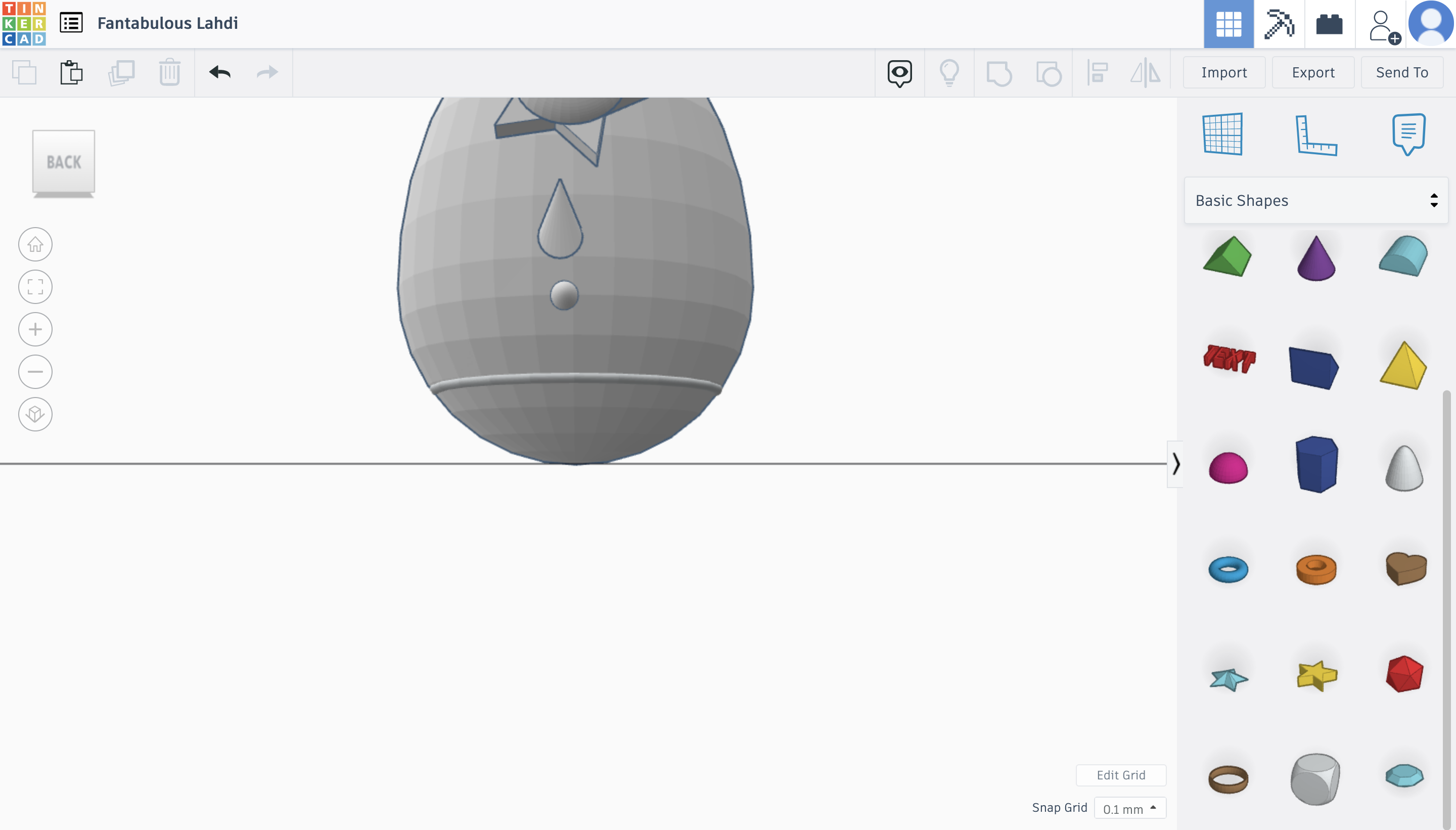This screenshot has height=830, width=1456.
Task: Click the Edit Grid button
Action: click(1120, 775)
